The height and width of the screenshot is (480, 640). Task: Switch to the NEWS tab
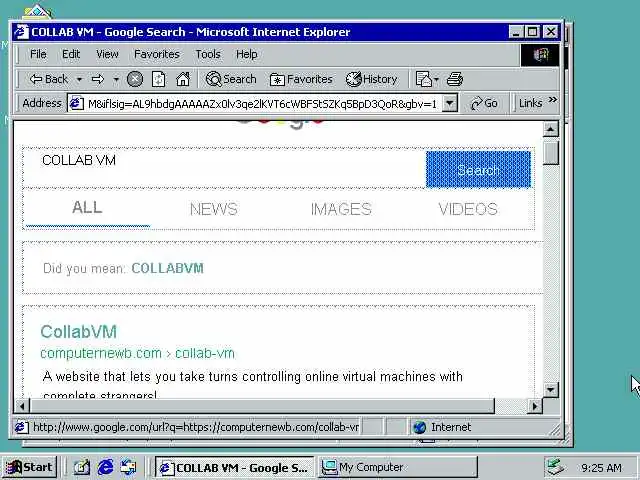tap(213, 209)
